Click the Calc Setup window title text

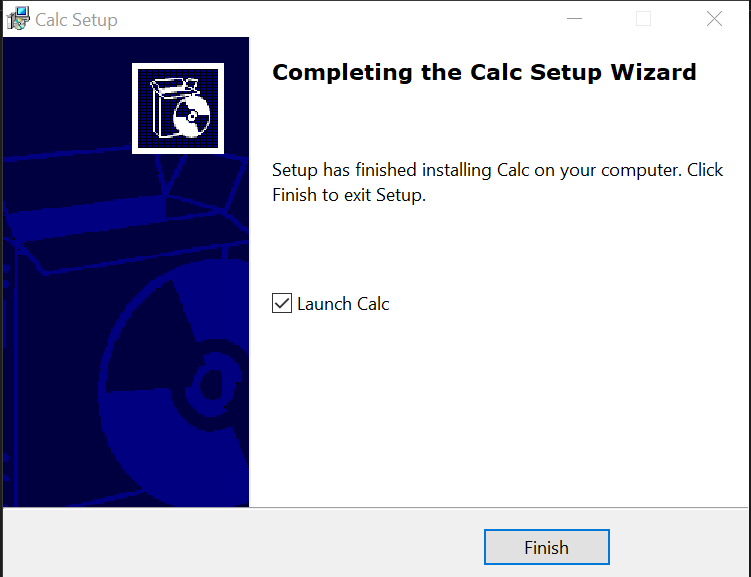click(x=76, y=20)
